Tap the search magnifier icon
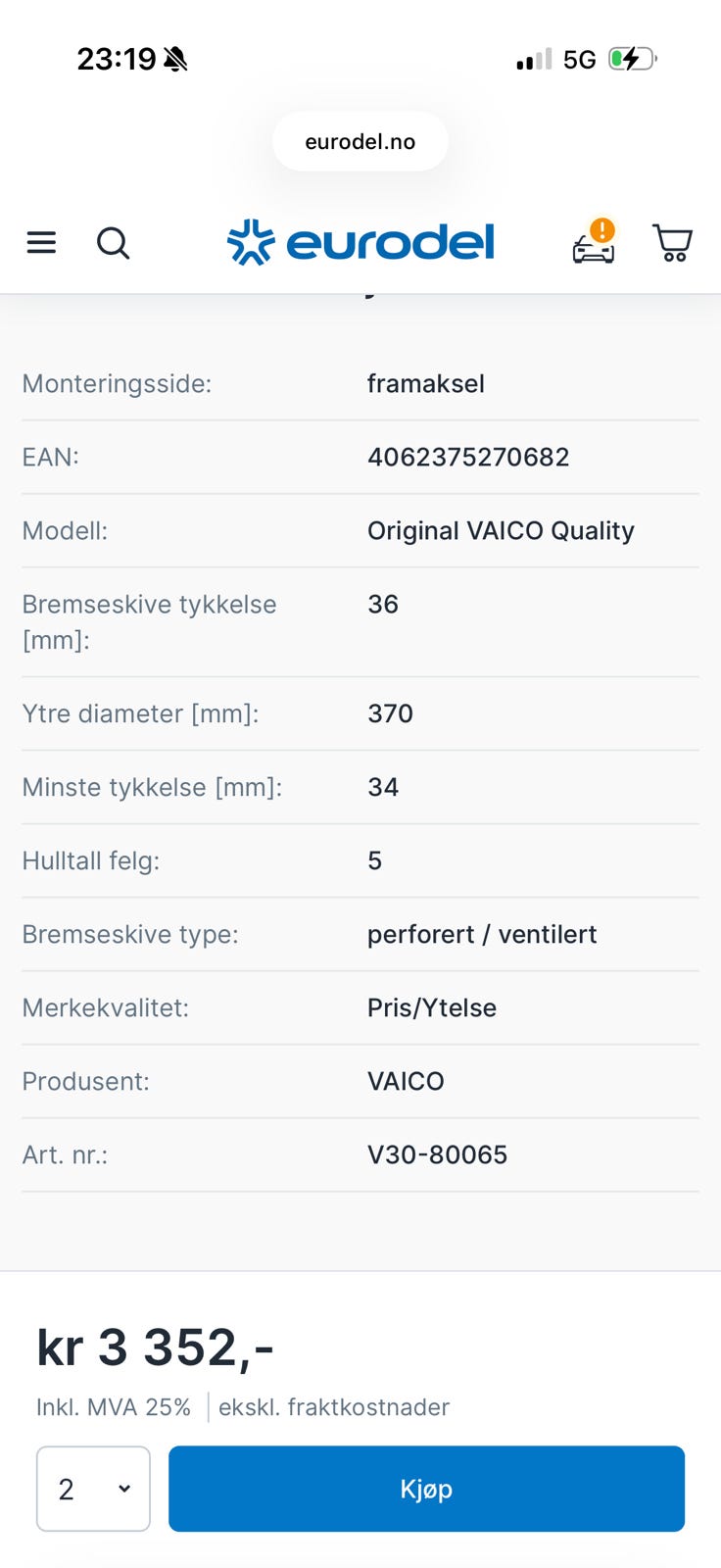The height and width of the screenshot is (1568, 721). click(x=113, y=242)
